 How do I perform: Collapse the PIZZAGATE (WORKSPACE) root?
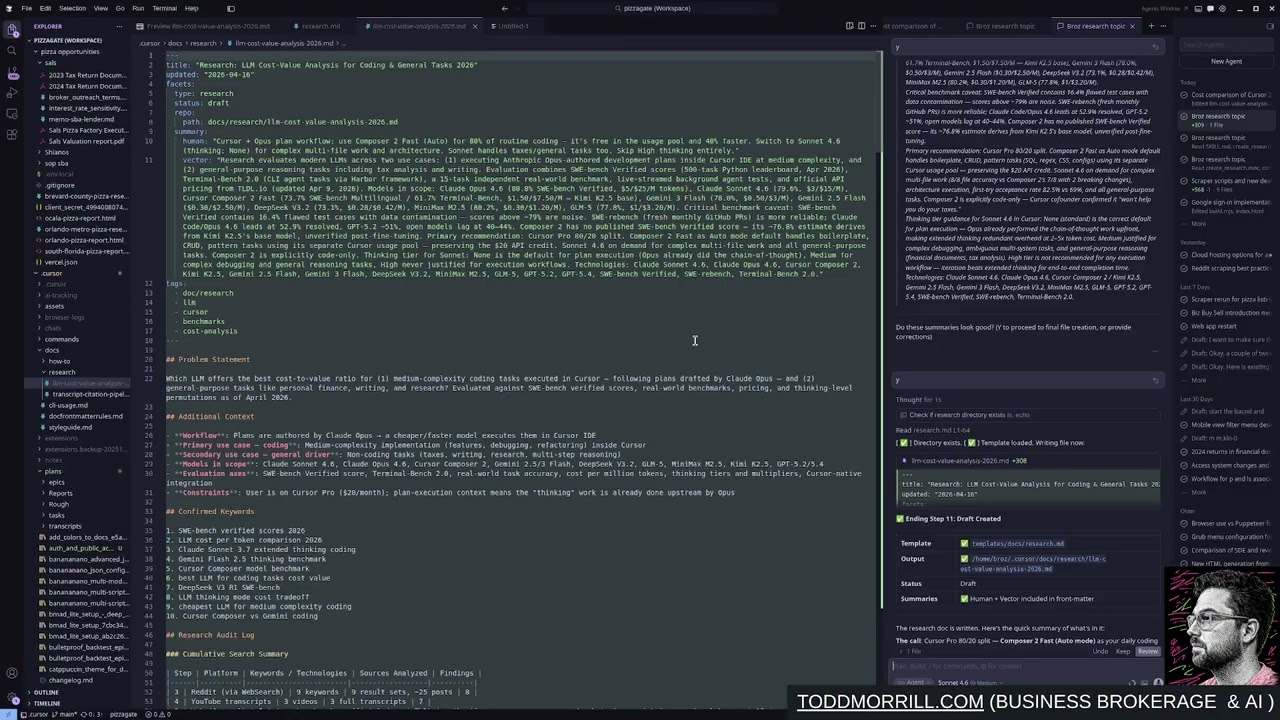[68, 40]
